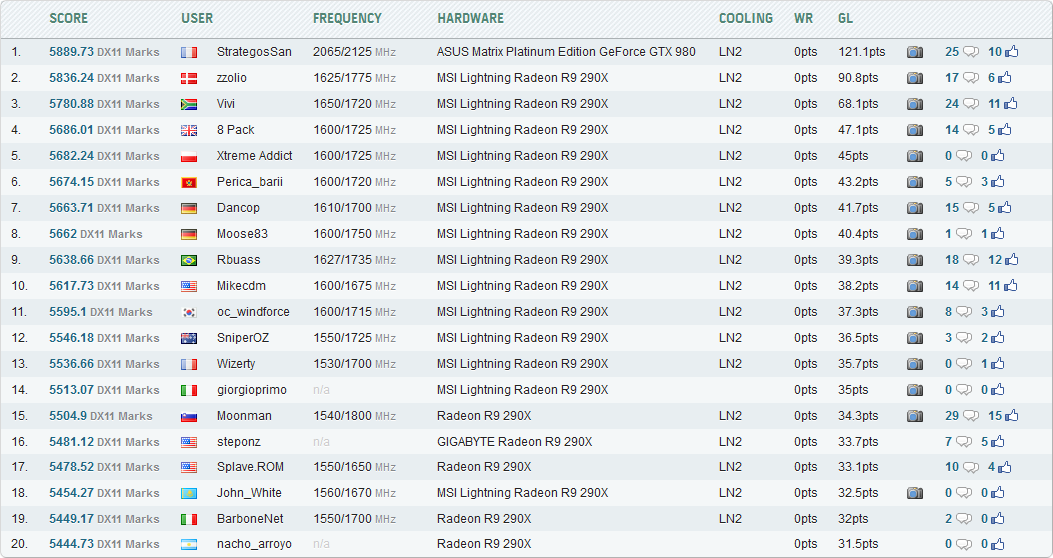
Task: Open 14 comments count for 8 Pack
Action: [952, 130]
